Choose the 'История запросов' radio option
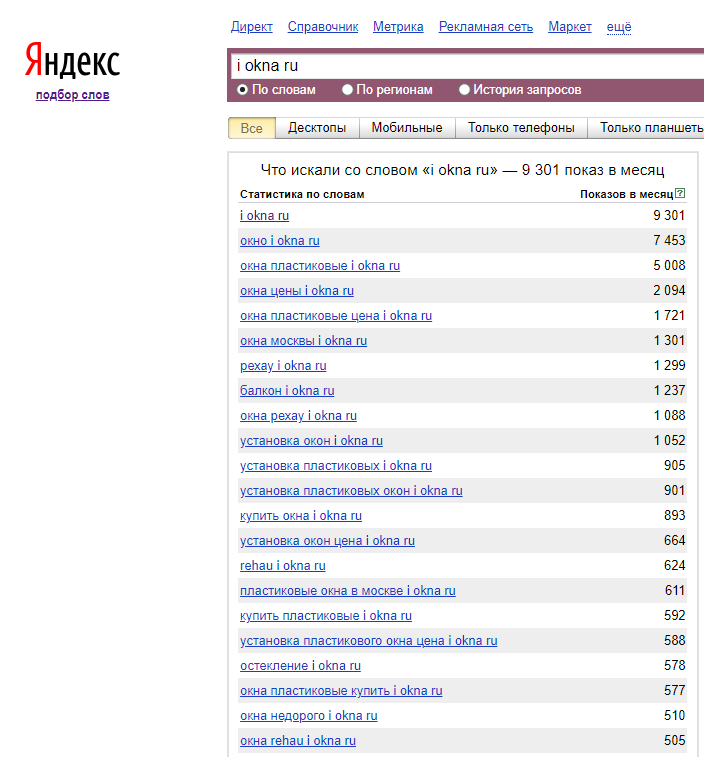The width and height of the screenshot is (704, 757). click(464, 90)
